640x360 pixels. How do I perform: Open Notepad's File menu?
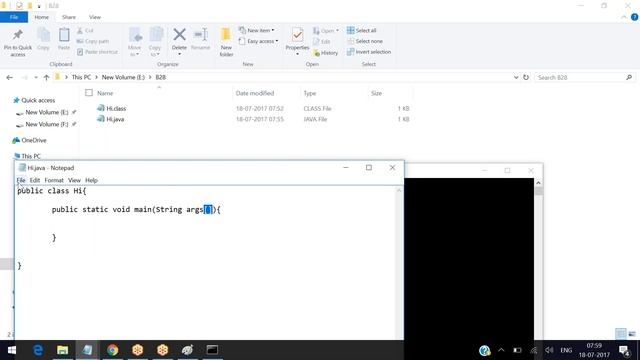click(x=21, y=180)
